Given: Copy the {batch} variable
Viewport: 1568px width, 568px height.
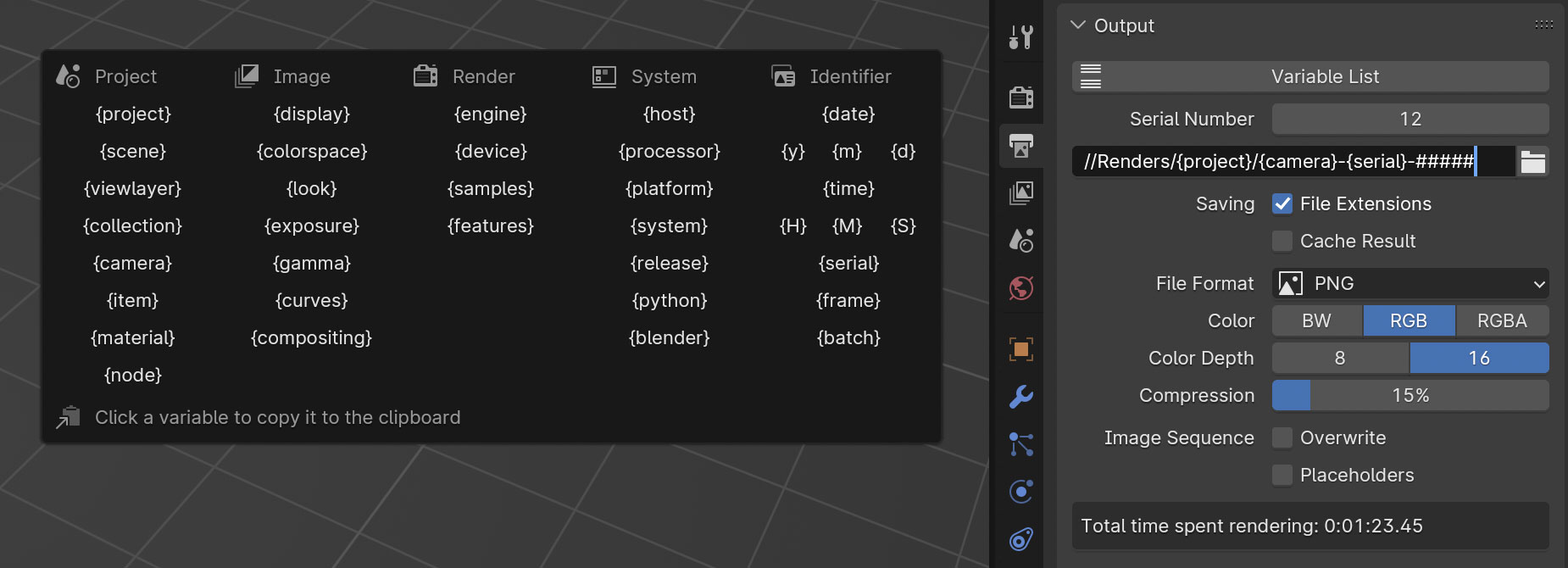Looking at the screenshot, I should 848,337.
